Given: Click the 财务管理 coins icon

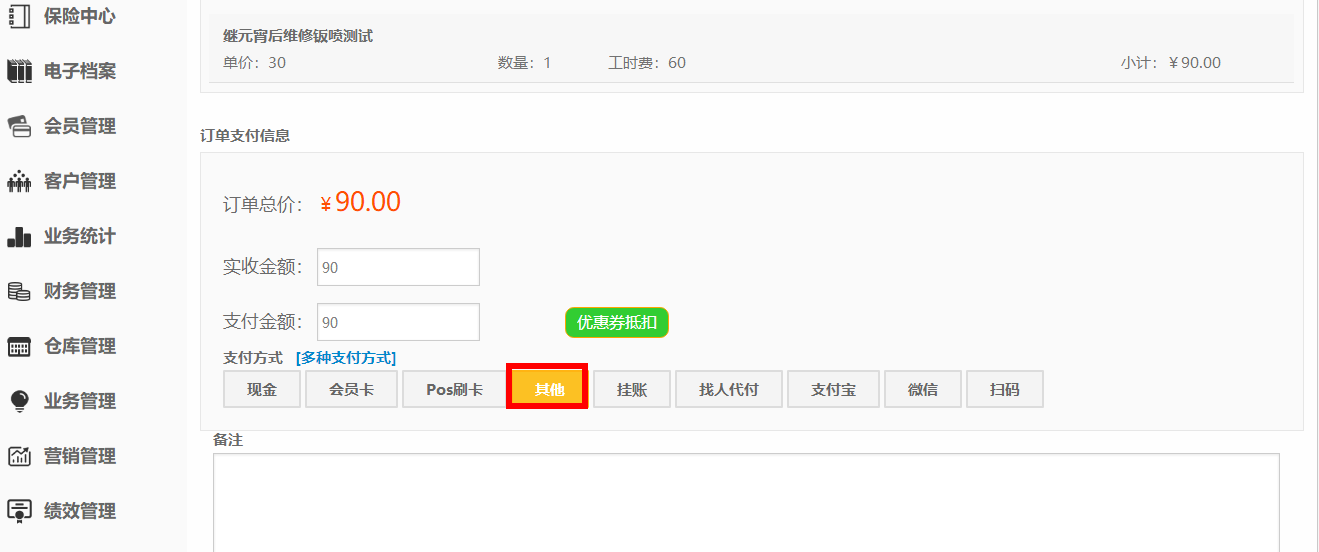Looking at the screenshot, I should click(19, 292).
